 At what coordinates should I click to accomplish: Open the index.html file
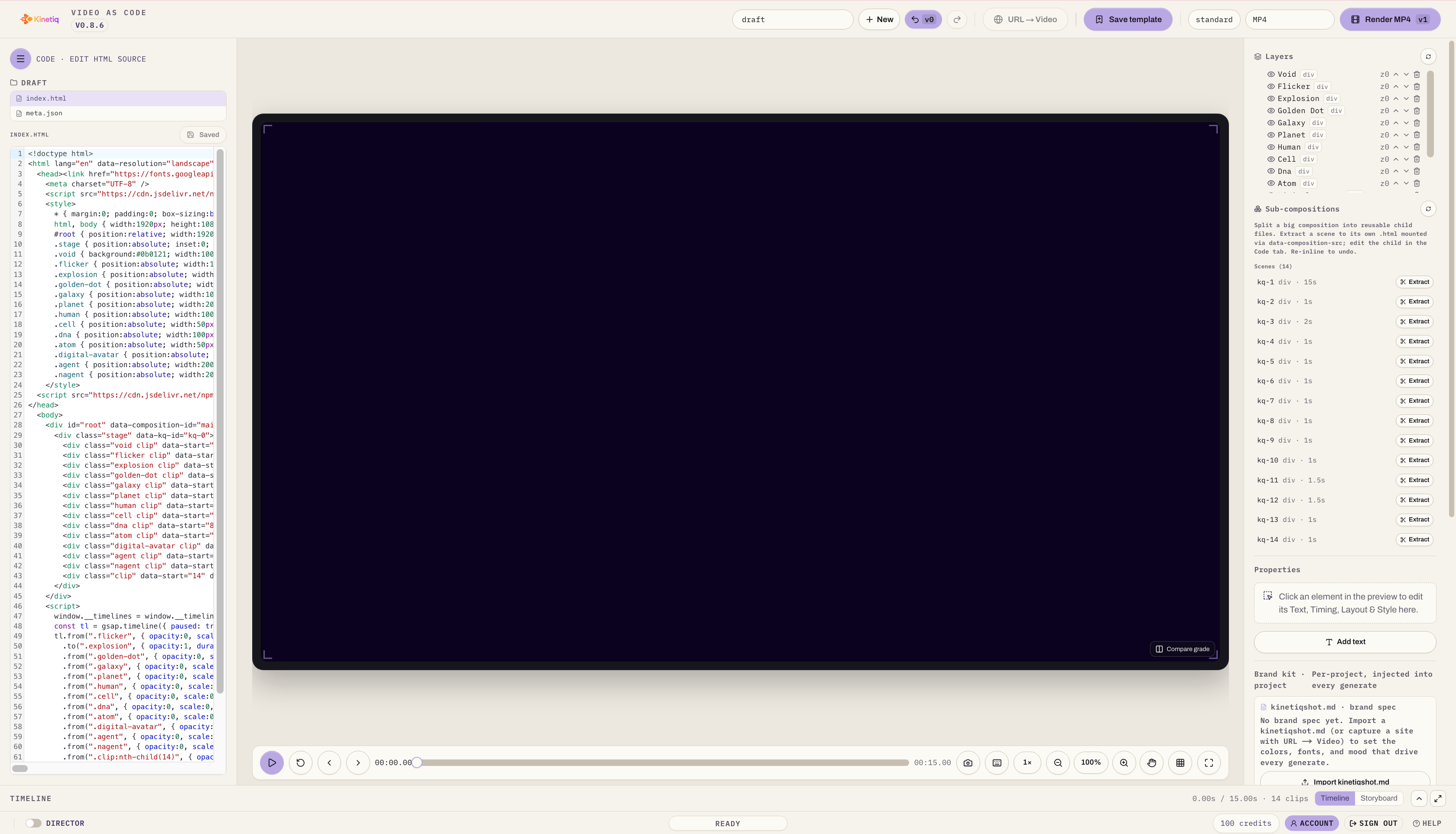pos(118,98)
